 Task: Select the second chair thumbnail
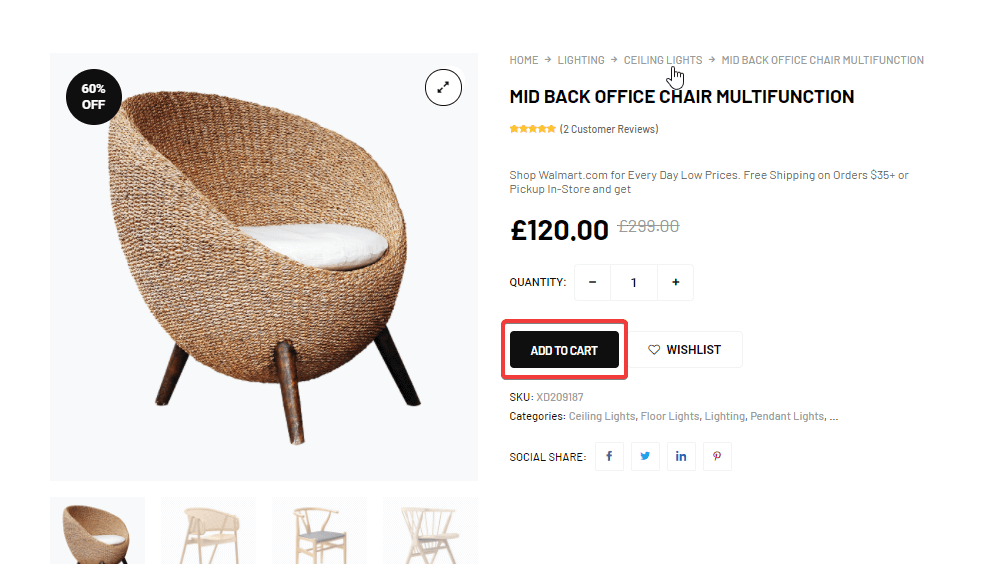[209, 531]
